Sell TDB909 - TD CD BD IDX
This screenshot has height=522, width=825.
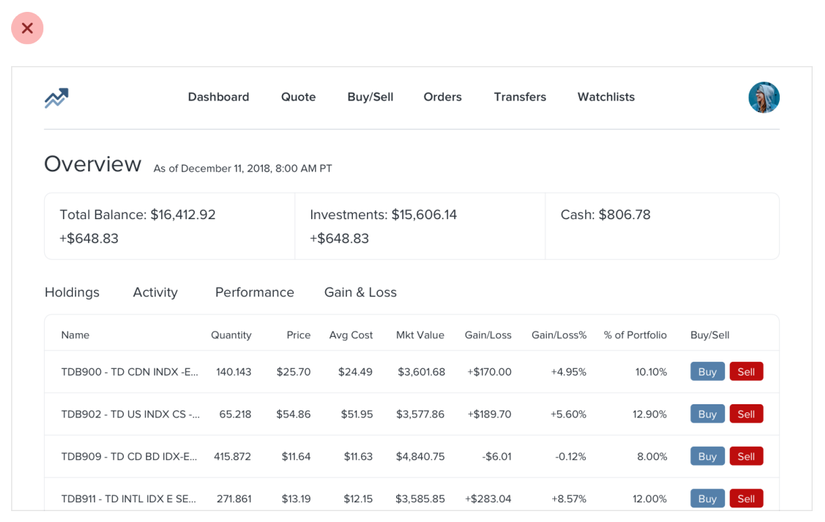(746, 456)
